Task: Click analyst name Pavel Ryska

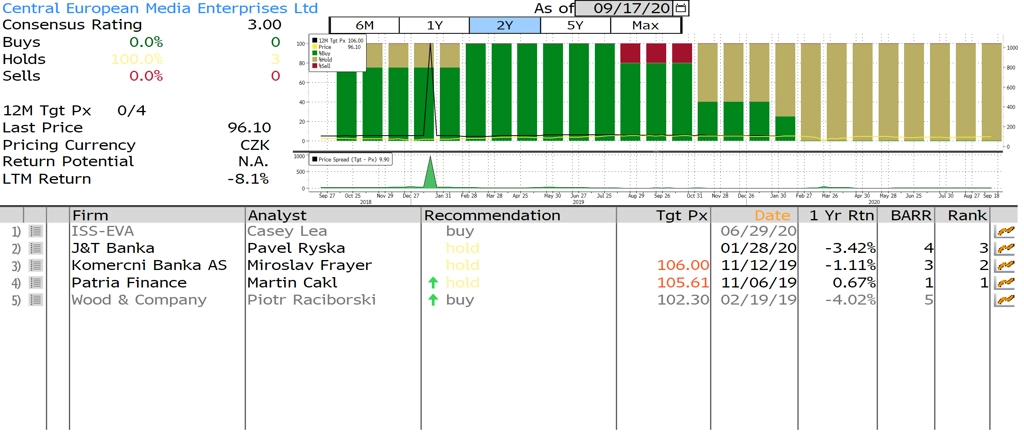Action: [x=296, y=248]
